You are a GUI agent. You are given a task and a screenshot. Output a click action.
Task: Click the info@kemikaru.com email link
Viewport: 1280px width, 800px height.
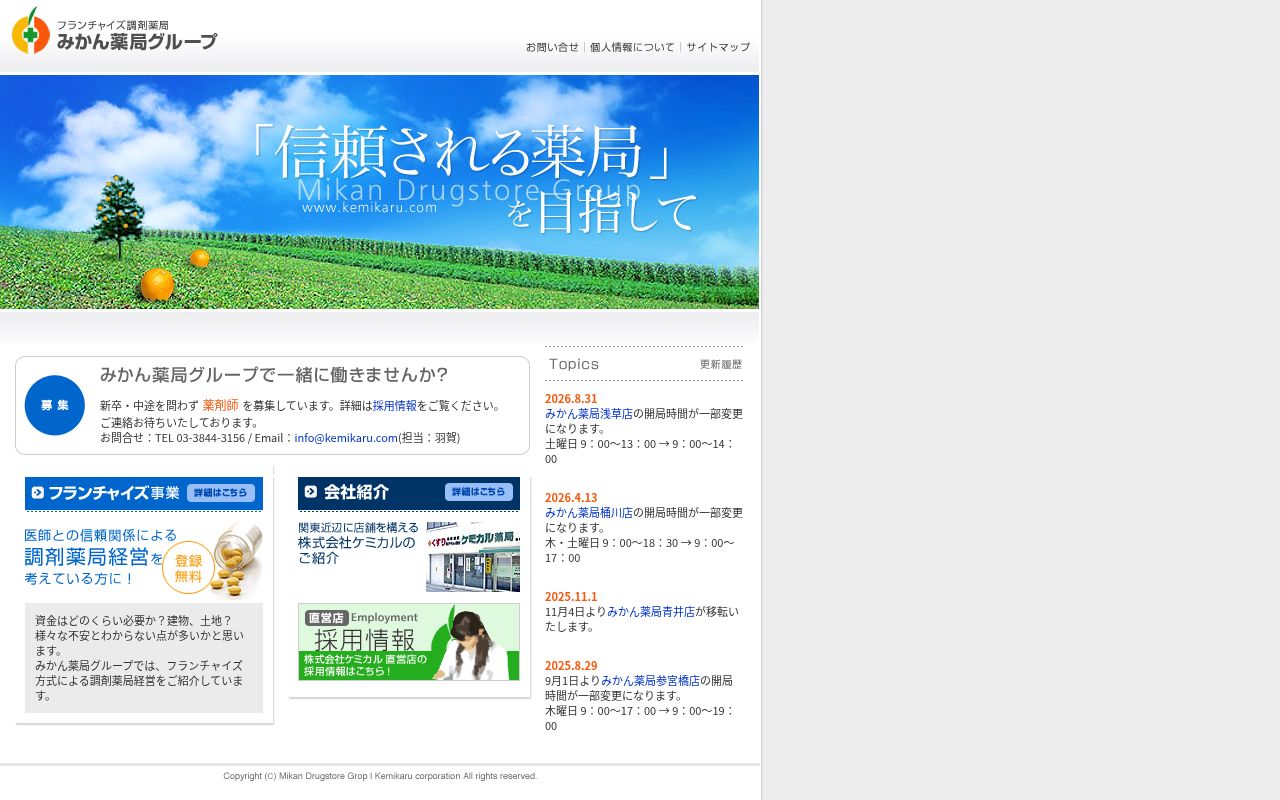pos(346,438)
